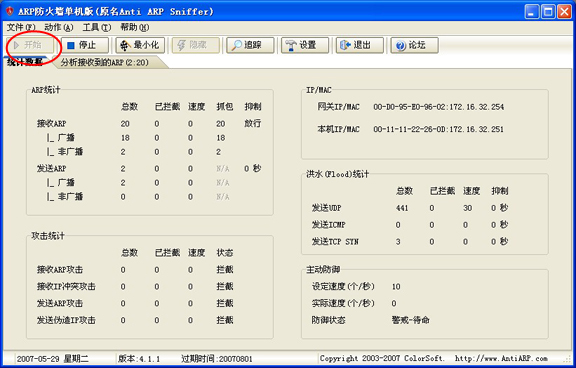Screen dimensions: 576x368
Task: Click the 实际速度(个/秒) label
Action: [343, 303]
